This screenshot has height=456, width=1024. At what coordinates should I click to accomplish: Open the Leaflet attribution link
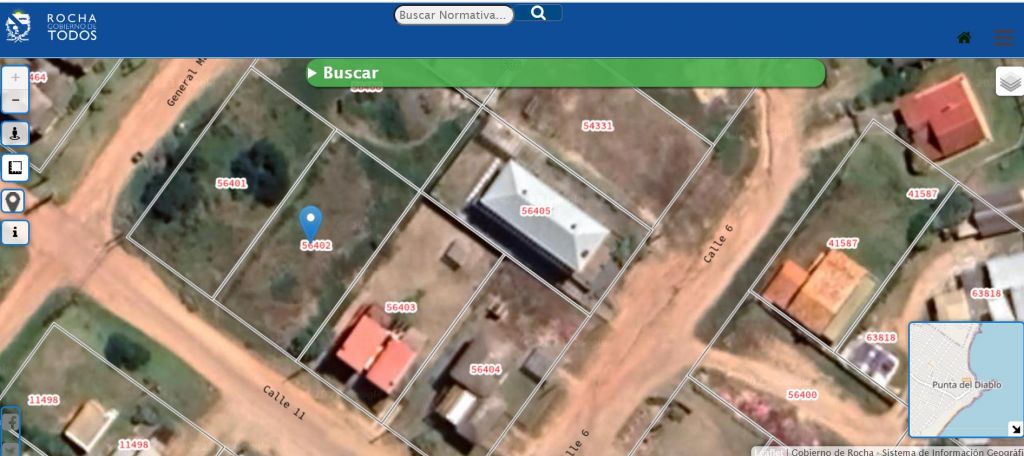[x=769, y=451]
